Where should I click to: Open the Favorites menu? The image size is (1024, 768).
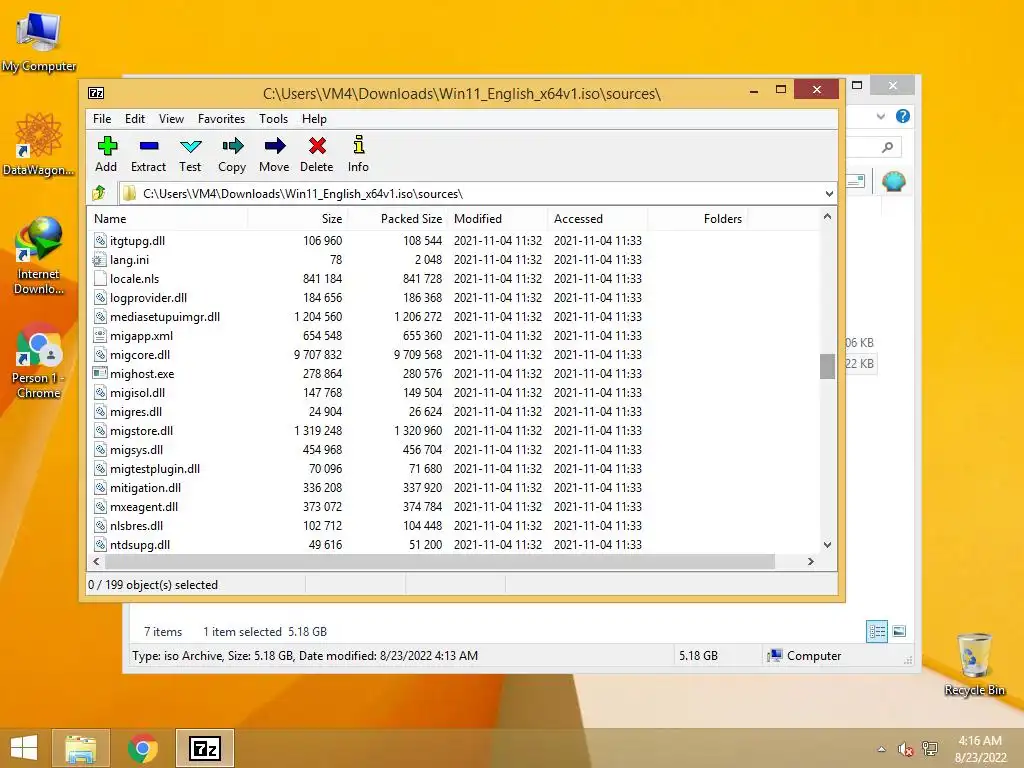pyautogui.click(x=221, y=119)
